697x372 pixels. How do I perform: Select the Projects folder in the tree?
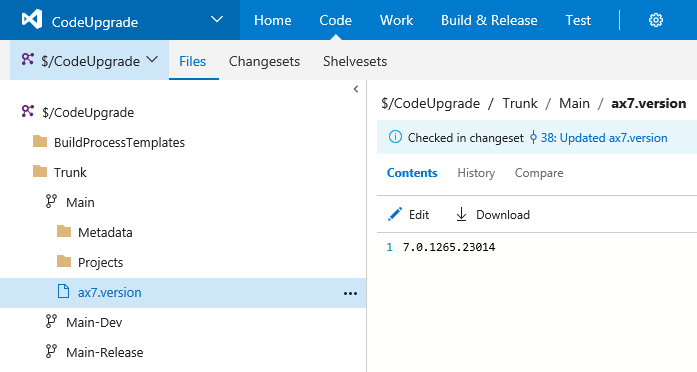90,262
